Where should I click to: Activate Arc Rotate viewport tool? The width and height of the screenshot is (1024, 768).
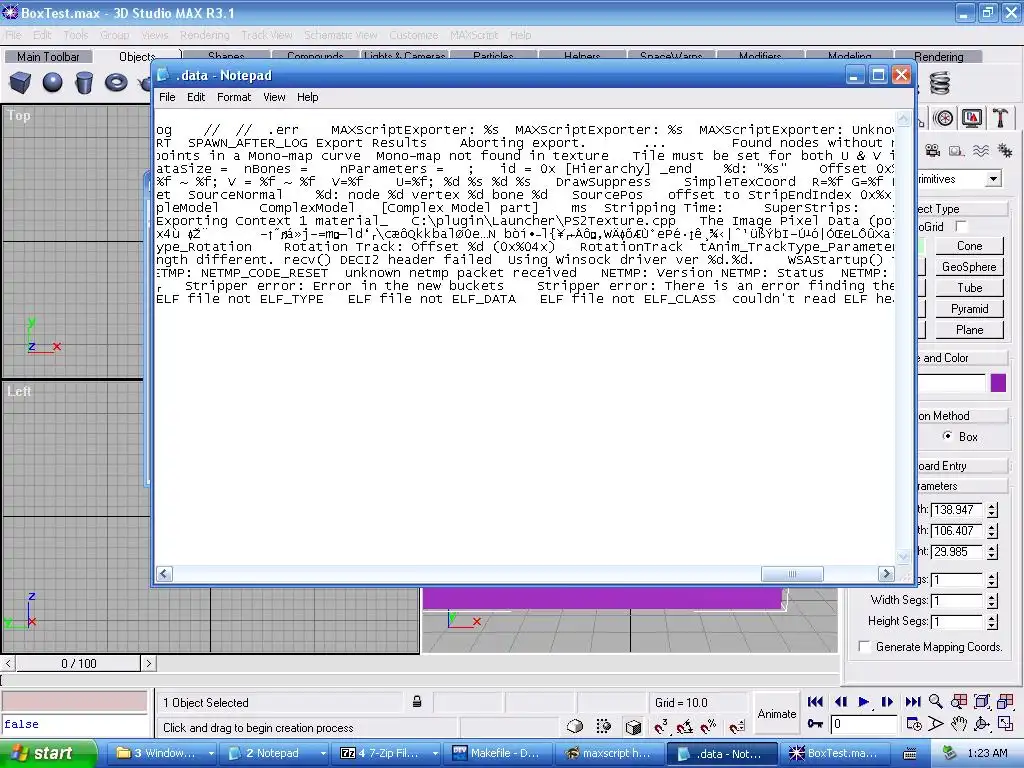click(x=982, y=724)
